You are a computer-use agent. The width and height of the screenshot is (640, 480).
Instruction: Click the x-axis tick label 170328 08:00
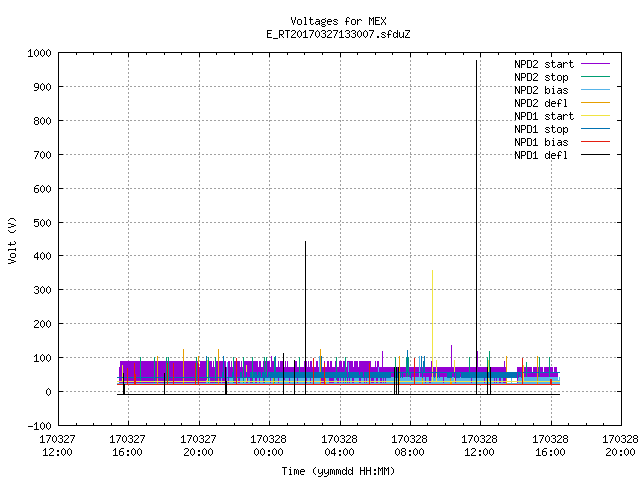pyautogui.click(x=409, y=446)
